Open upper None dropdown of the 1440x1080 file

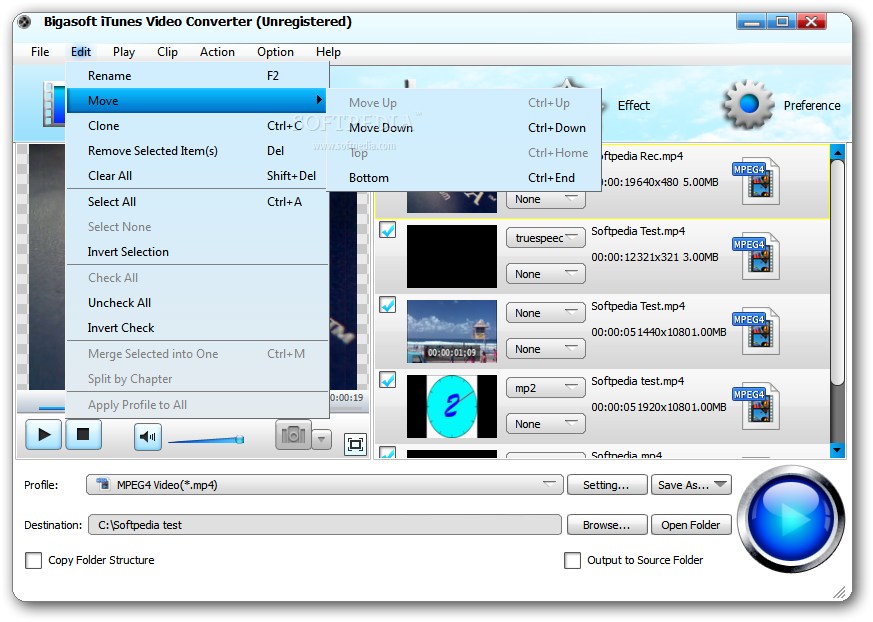point(546,313)
